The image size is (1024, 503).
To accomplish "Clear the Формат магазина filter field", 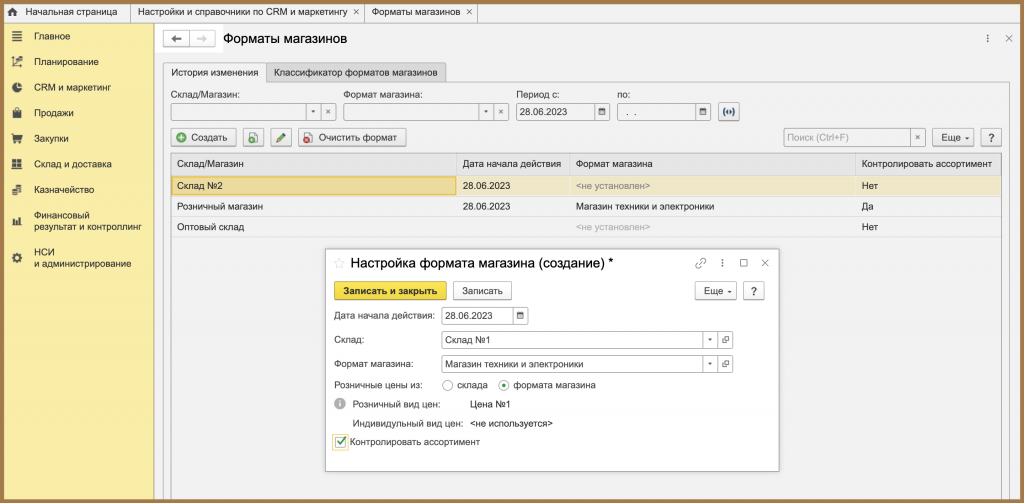I will (502, 112).
